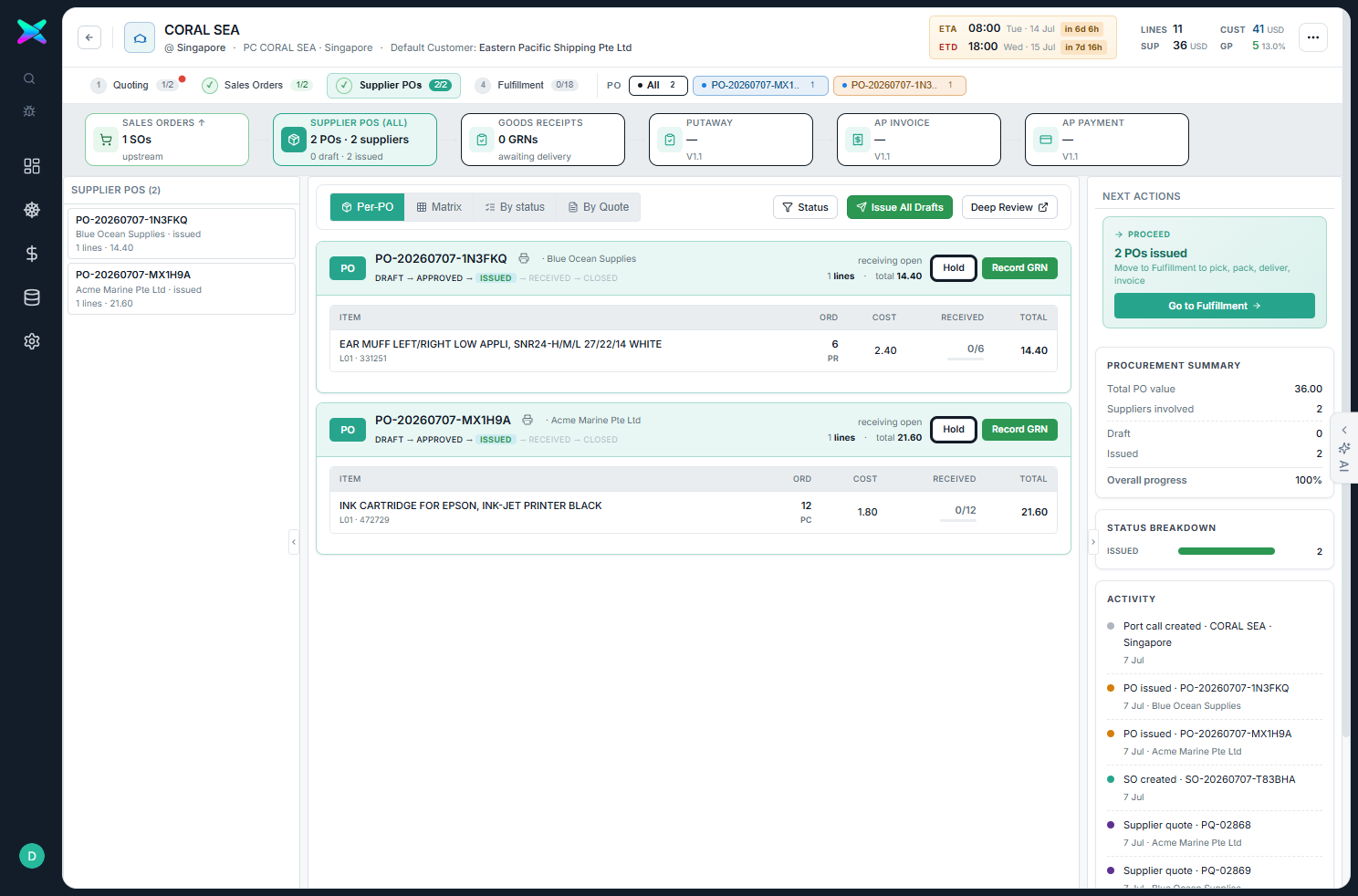Filter by the PO-20260707-MX1.. chip
1358x896 pixels.
[x=761, y=85]
